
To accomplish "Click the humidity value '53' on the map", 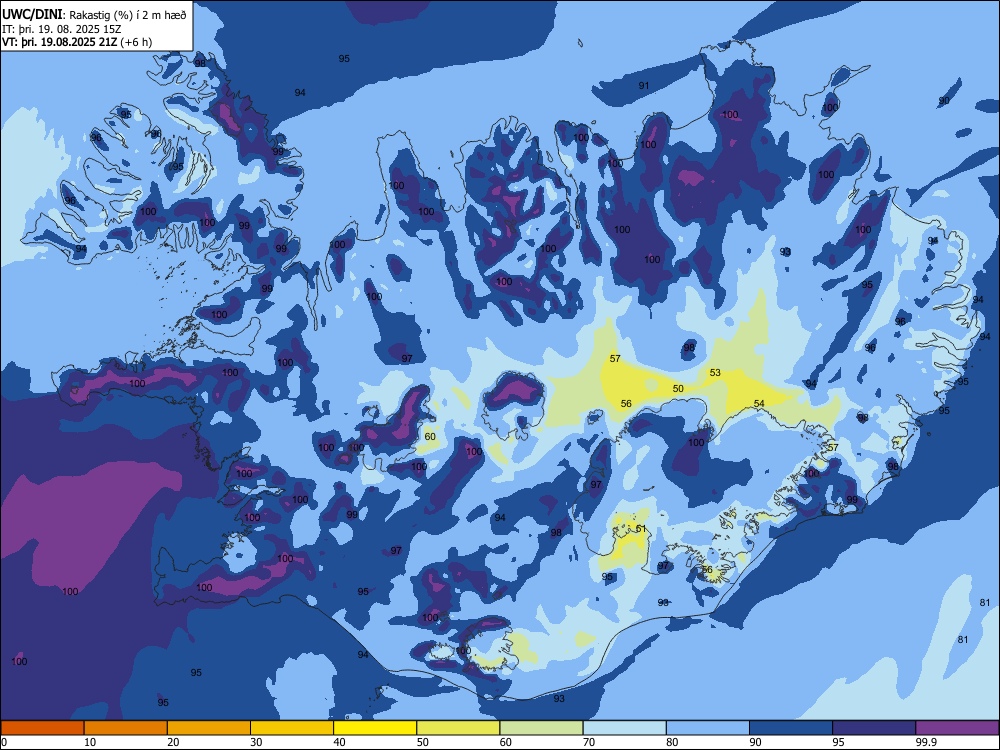I will tap(715, 372).
